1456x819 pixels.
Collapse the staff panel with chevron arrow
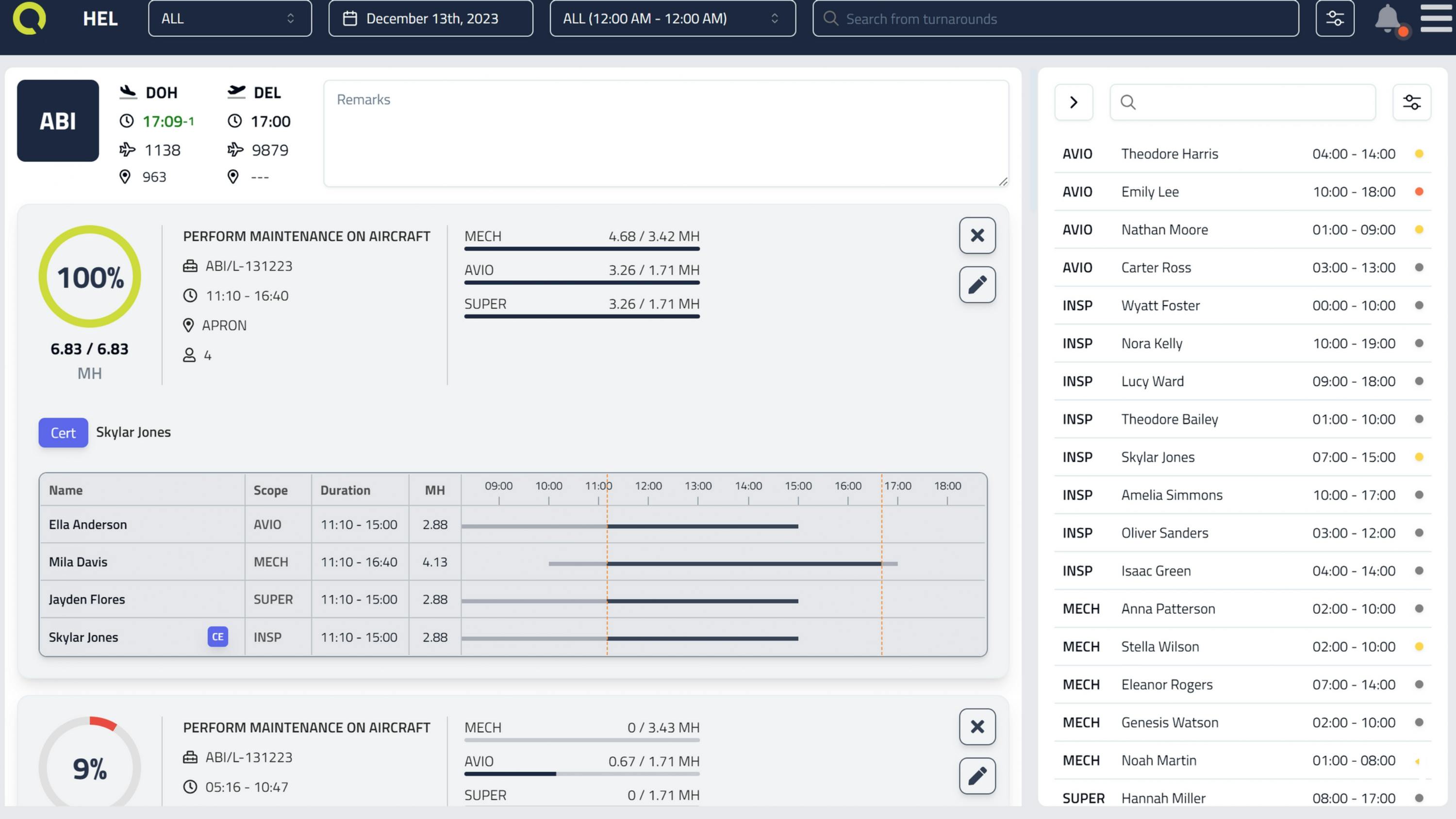[1074, 102]
